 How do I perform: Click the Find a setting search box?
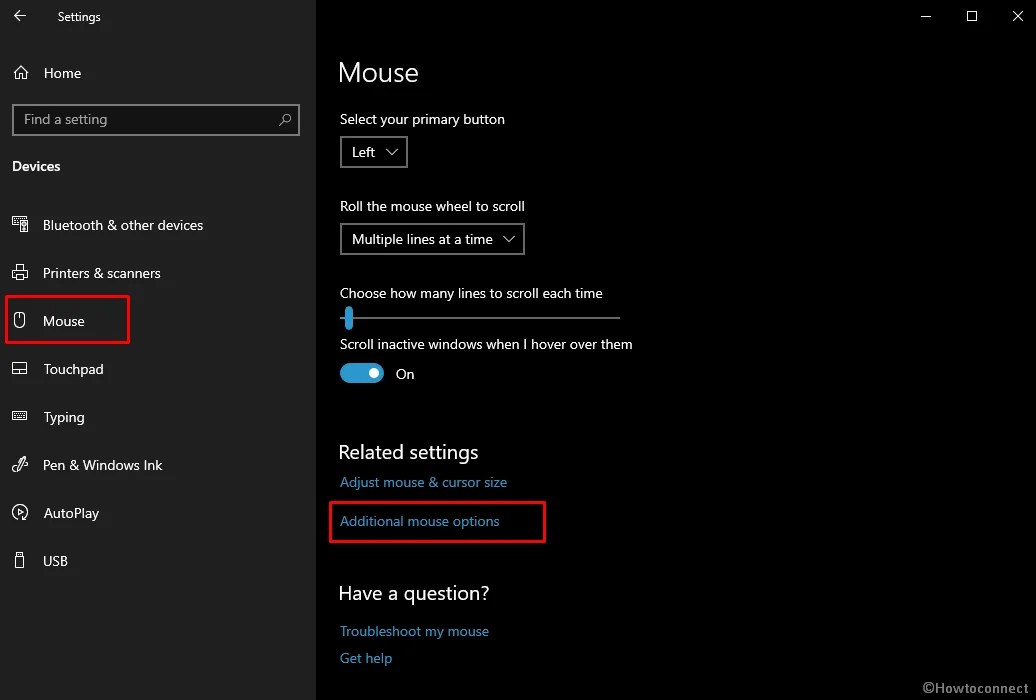145,119
